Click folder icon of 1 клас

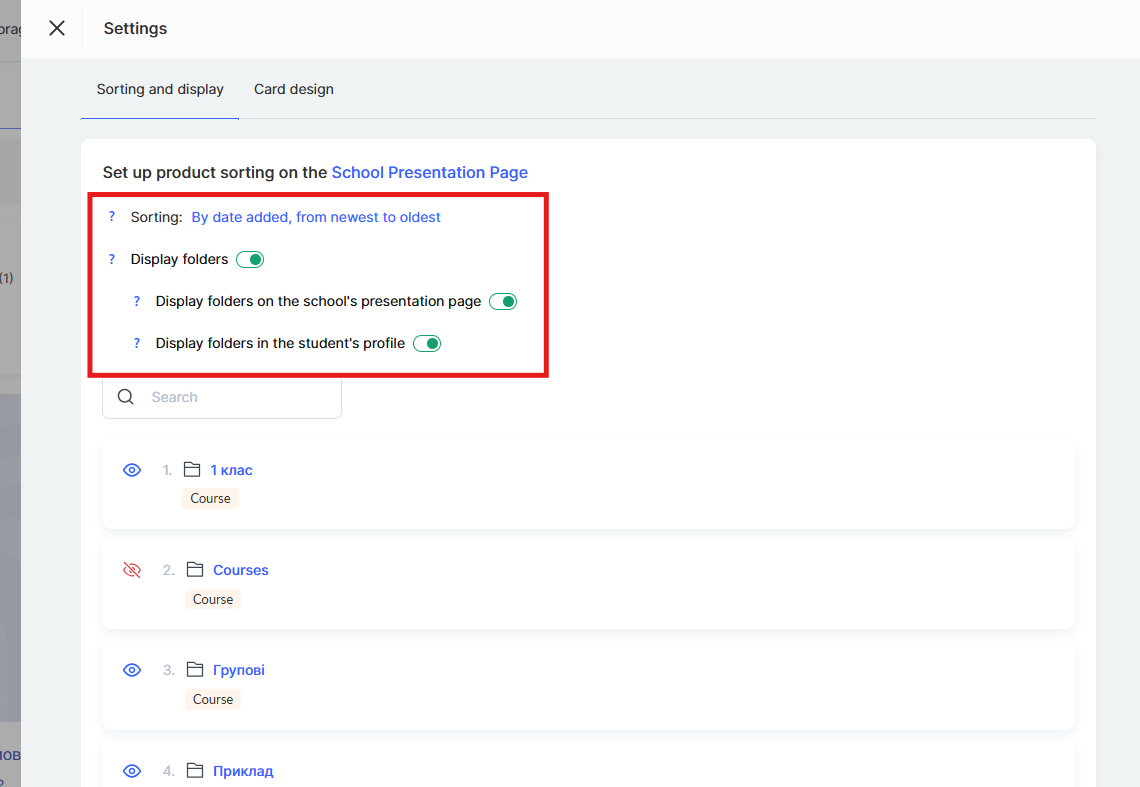(x=192, y=470)
